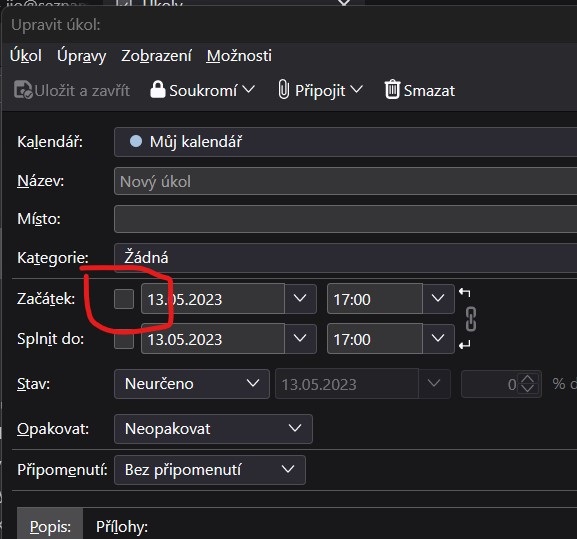Focus the Místo input field

click(346, 219)
